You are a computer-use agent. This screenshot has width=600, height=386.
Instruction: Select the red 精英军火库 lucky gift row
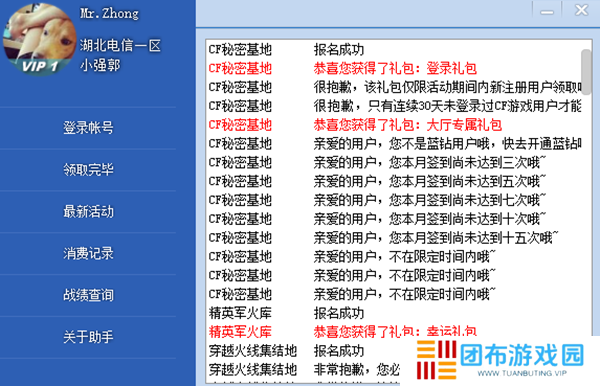394,332
